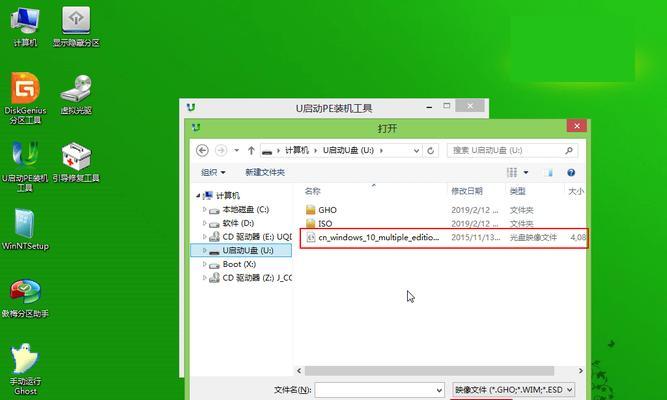
Task: Launch WinNTSetup from desktop
Action: pyautogui.click(x=25, y=229)
